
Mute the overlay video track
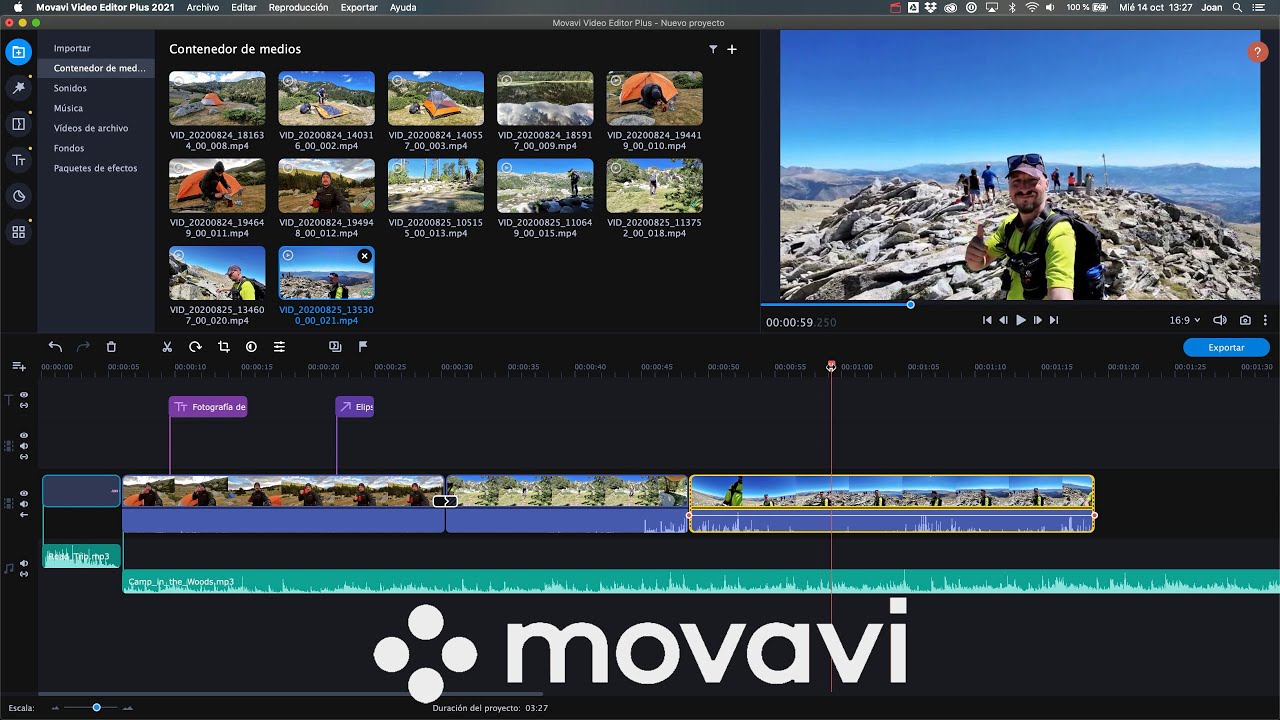point(24,446)
